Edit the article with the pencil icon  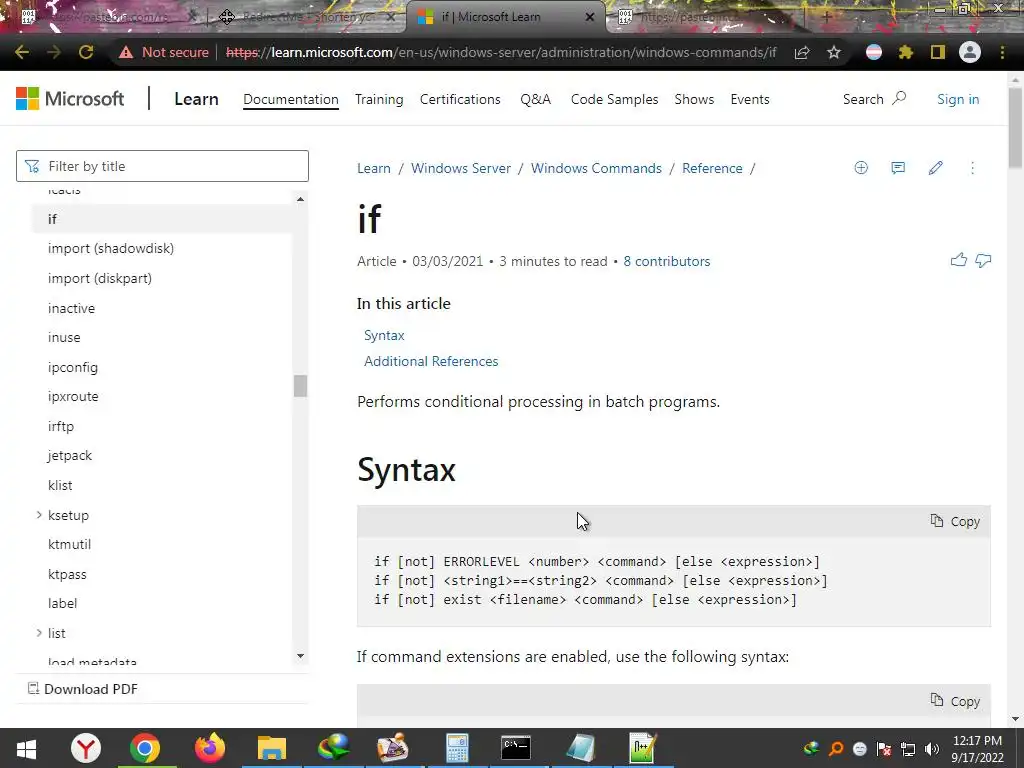pos(935,168)
